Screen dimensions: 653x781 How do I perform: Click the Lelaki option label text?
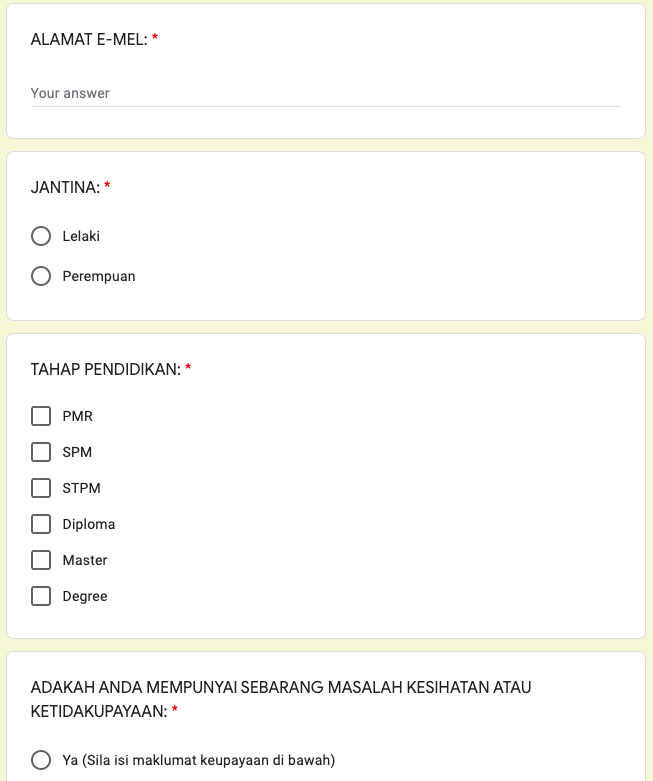click(x=81, y=237)
